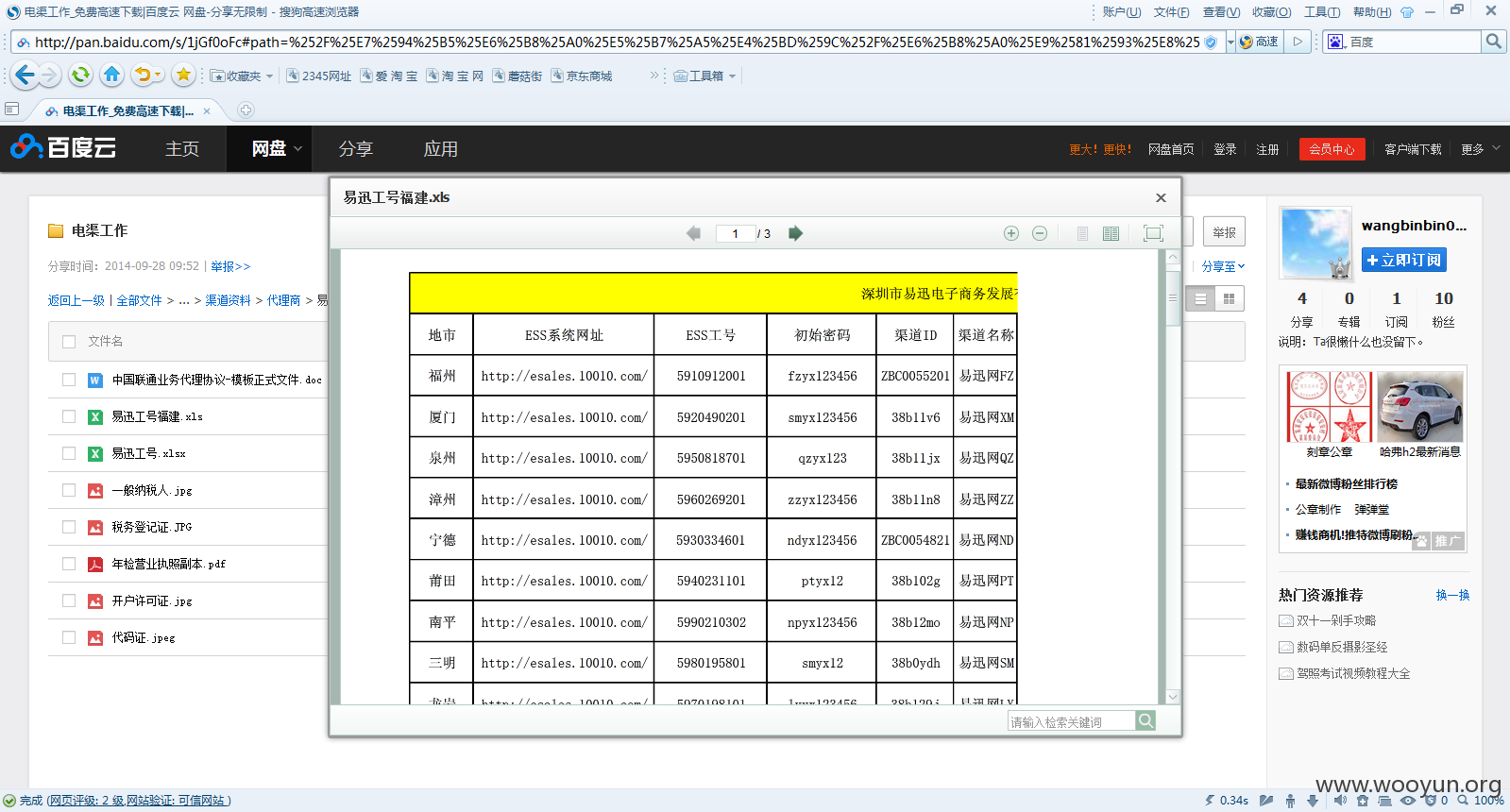Expand the undo button dropdown arrow
This screenshot has width=1510, height=812.
158,75
